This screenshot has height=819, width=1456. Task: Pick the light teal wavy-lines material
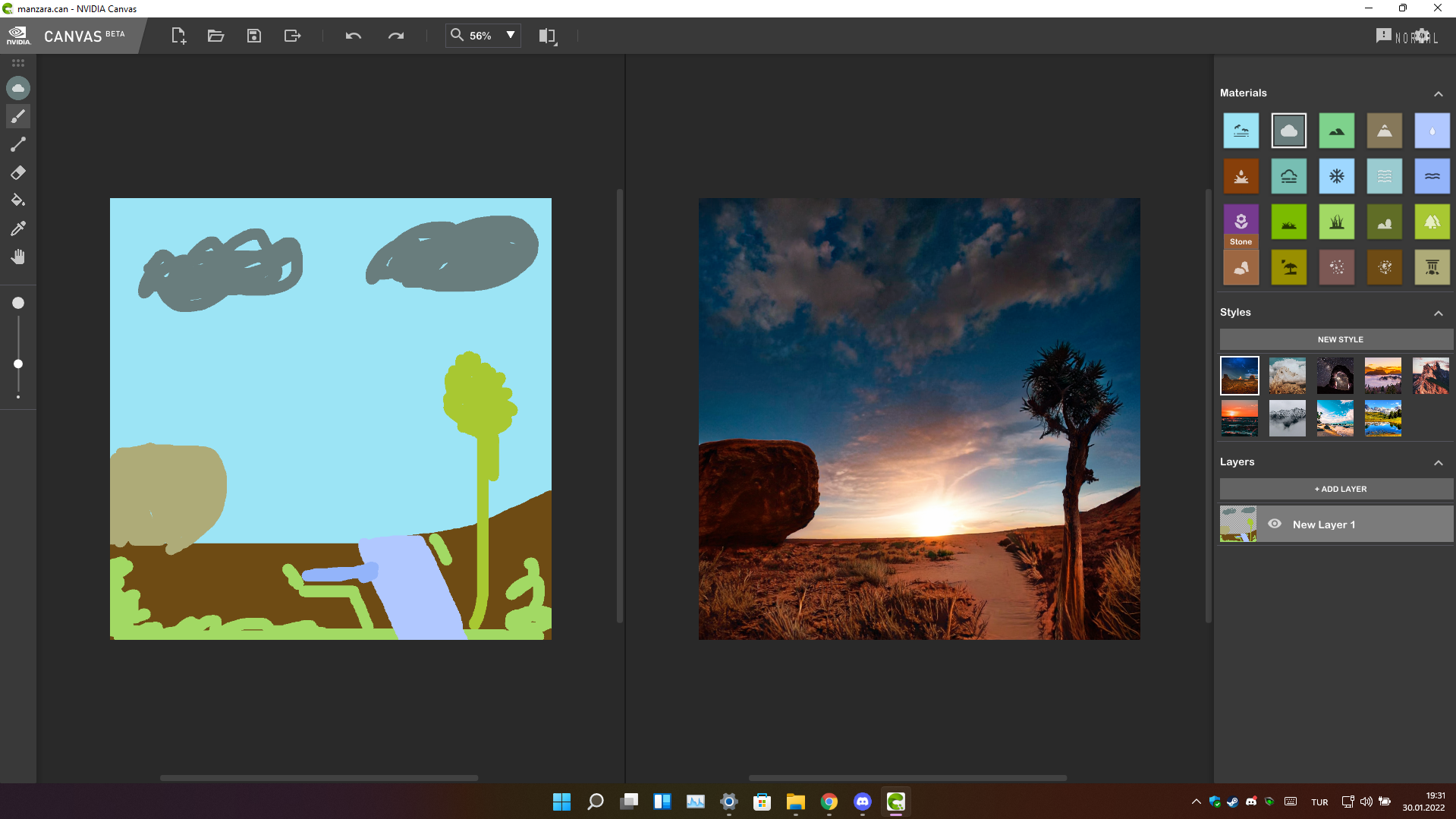pos(1385,176)
